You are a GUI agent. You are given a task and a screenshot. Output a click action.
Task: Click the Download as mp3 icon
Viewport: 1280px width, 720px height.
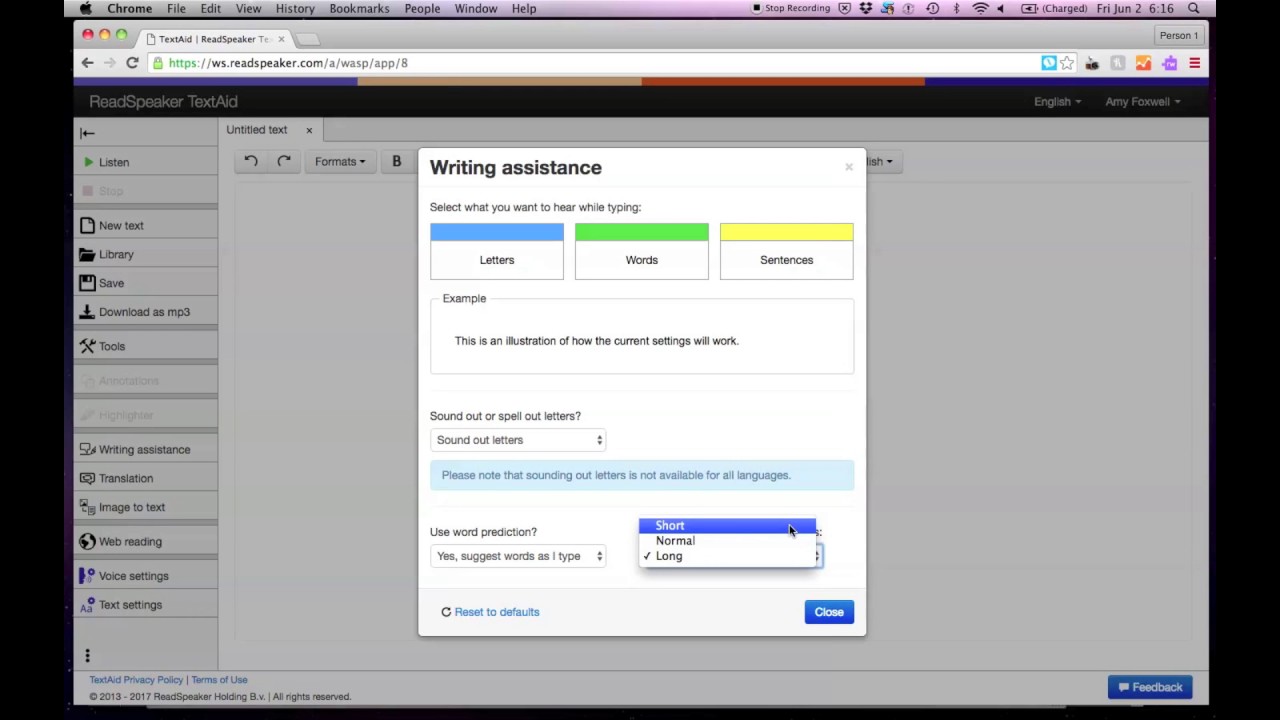coord(87,312)
